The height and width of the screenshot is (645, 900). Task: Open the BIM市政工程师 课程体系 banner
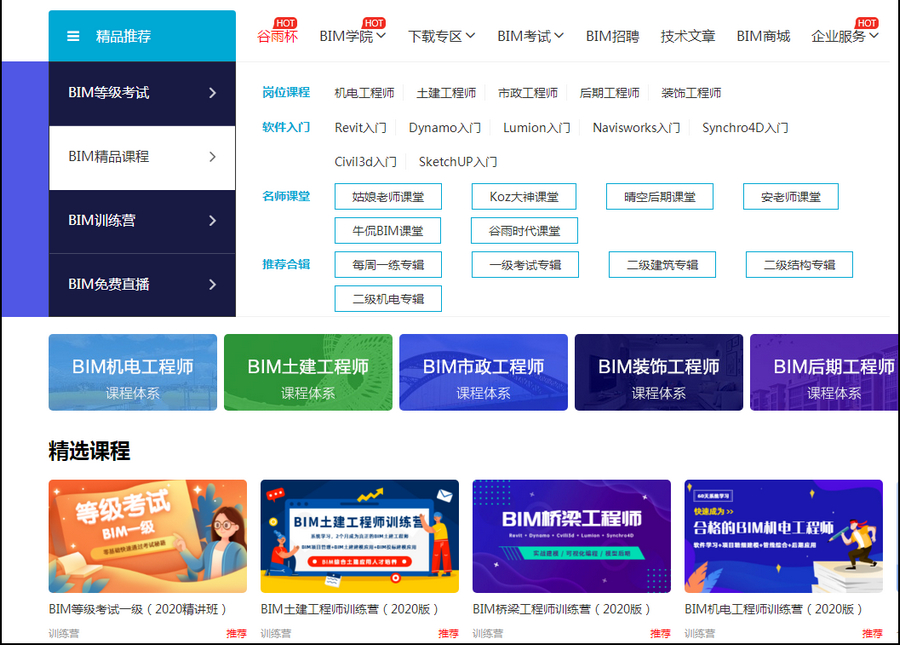click(483, 372)
